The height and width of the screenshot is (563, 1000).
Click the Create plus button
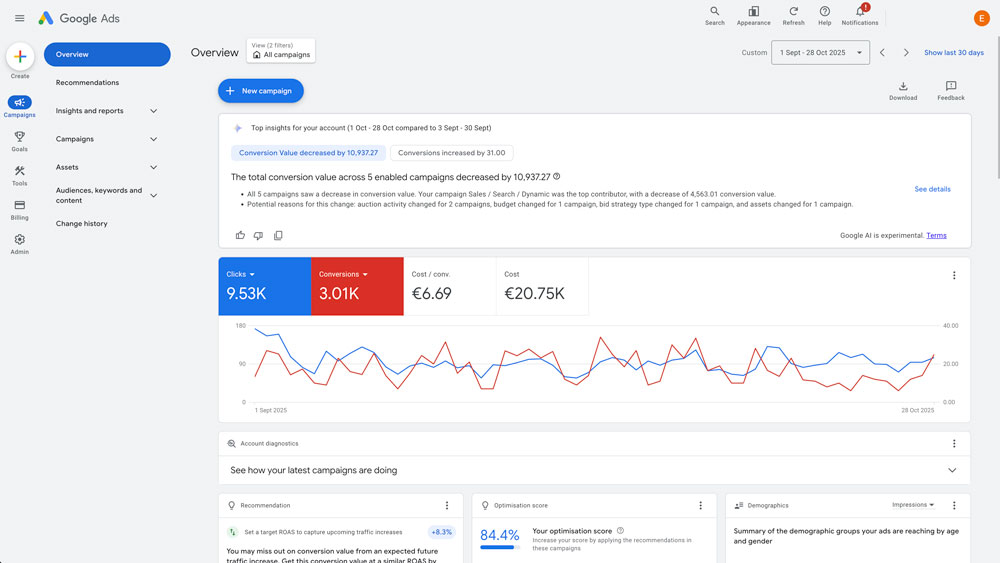pyautogui.click(x=20, y=57)
